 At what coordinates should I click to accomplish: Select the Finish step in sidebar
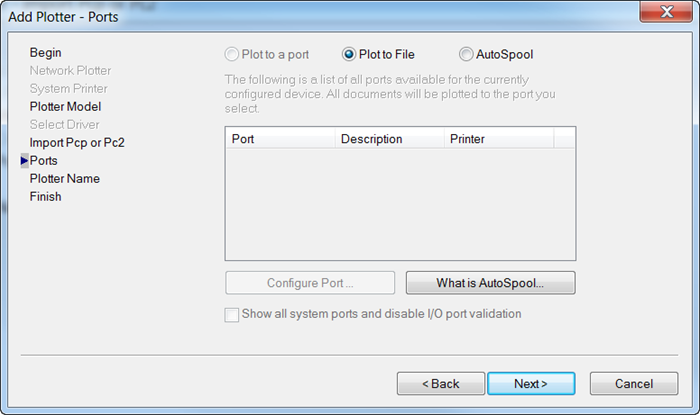[46, 196]
